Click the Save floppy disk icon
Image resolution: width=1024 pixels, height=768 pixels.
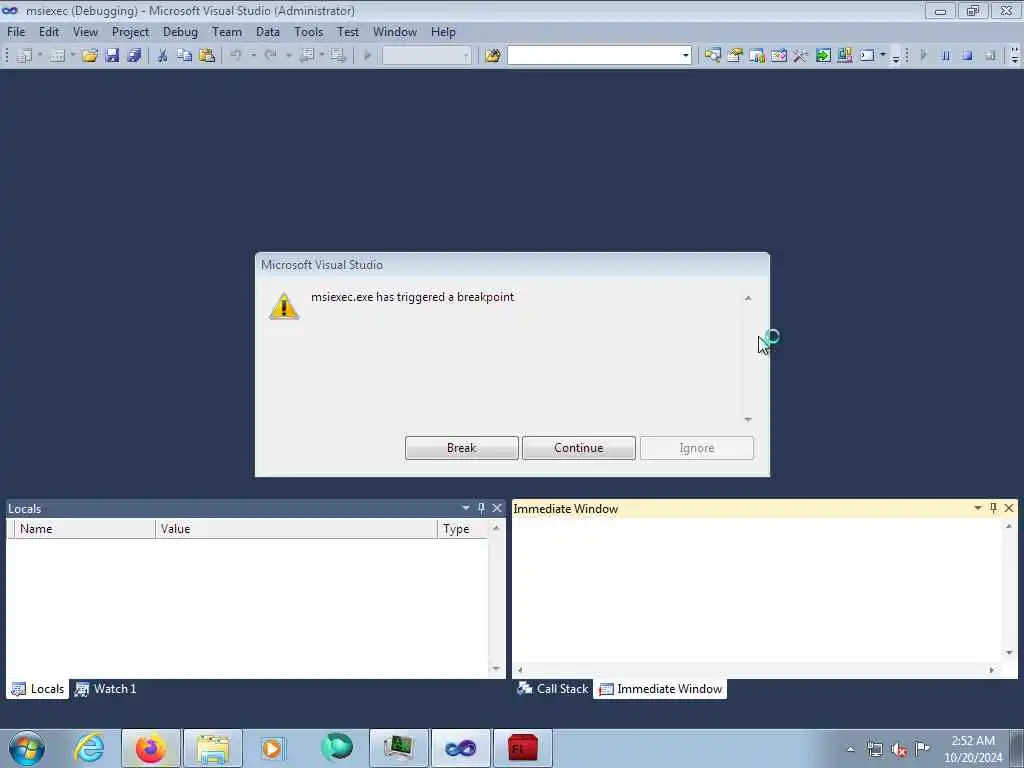[112, 56]
